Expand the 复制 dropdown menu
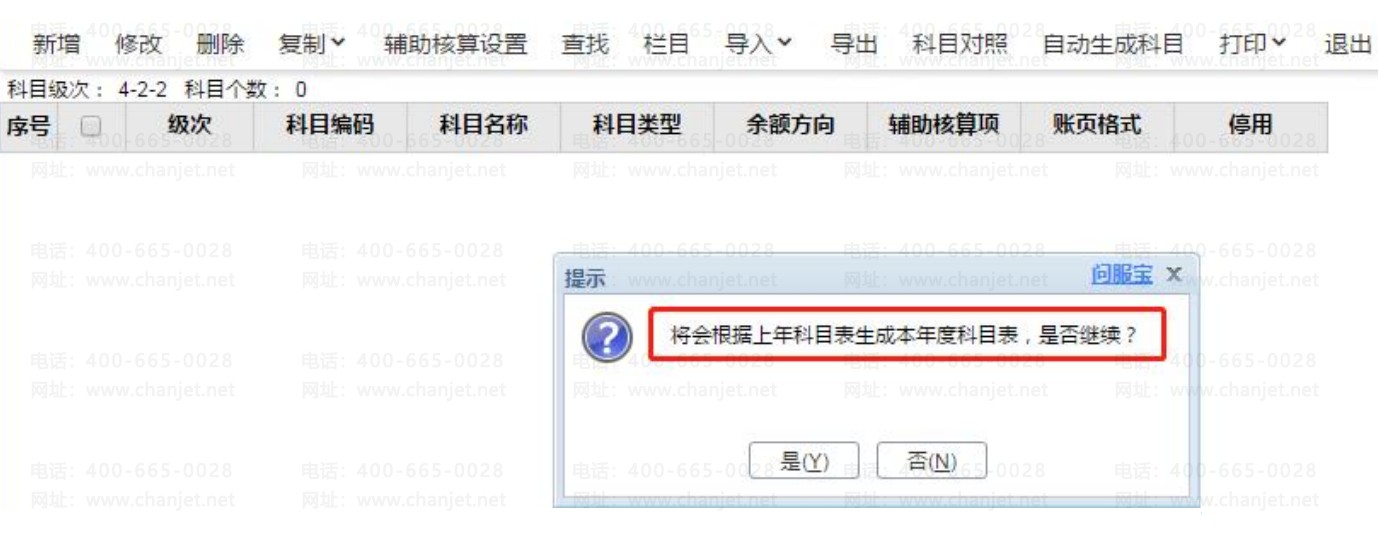1378x540 pixels. (x=312, y=44)
